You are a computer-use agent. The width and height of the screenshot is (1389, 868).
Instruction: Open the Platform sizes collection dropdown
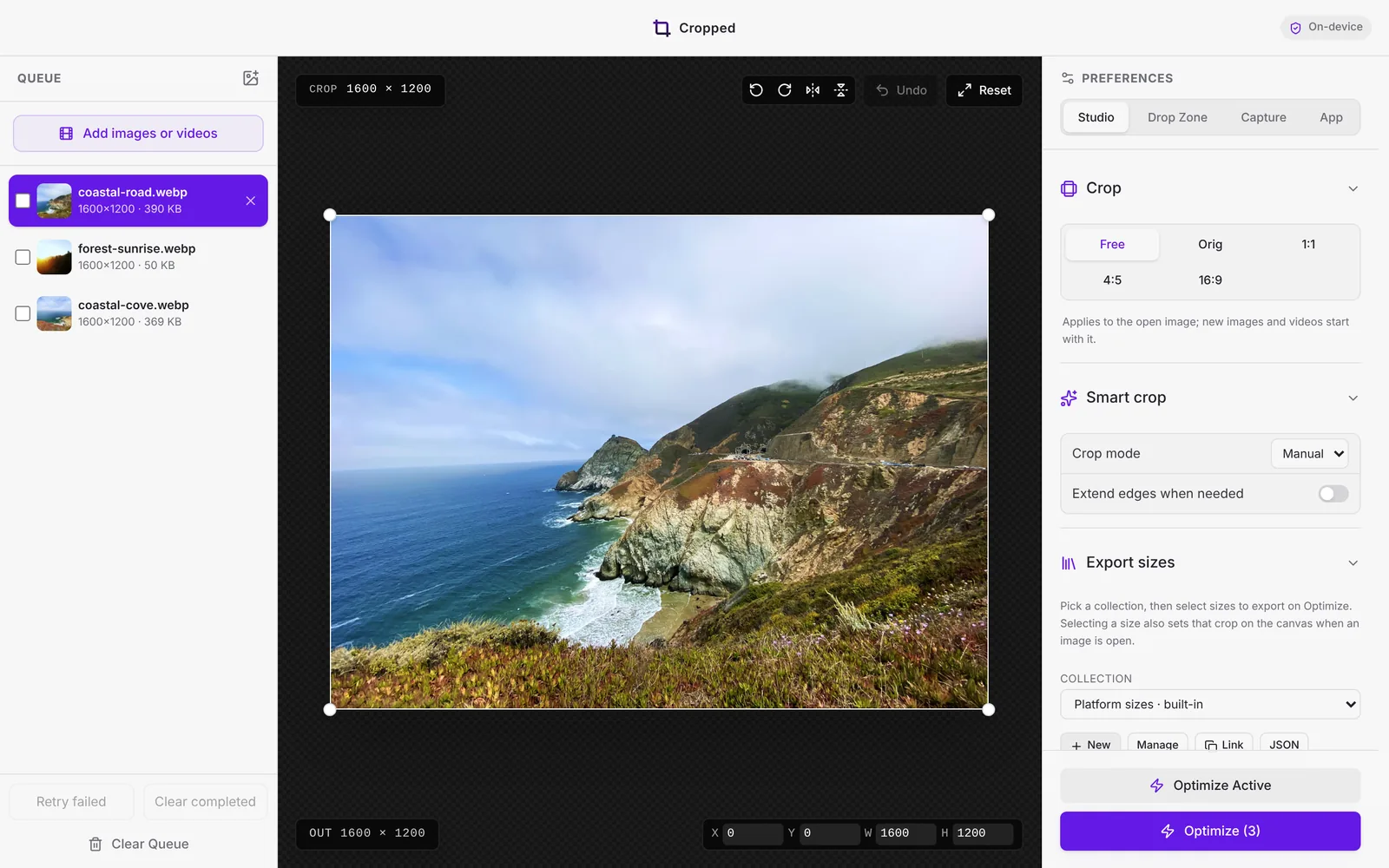(1210, 705)
